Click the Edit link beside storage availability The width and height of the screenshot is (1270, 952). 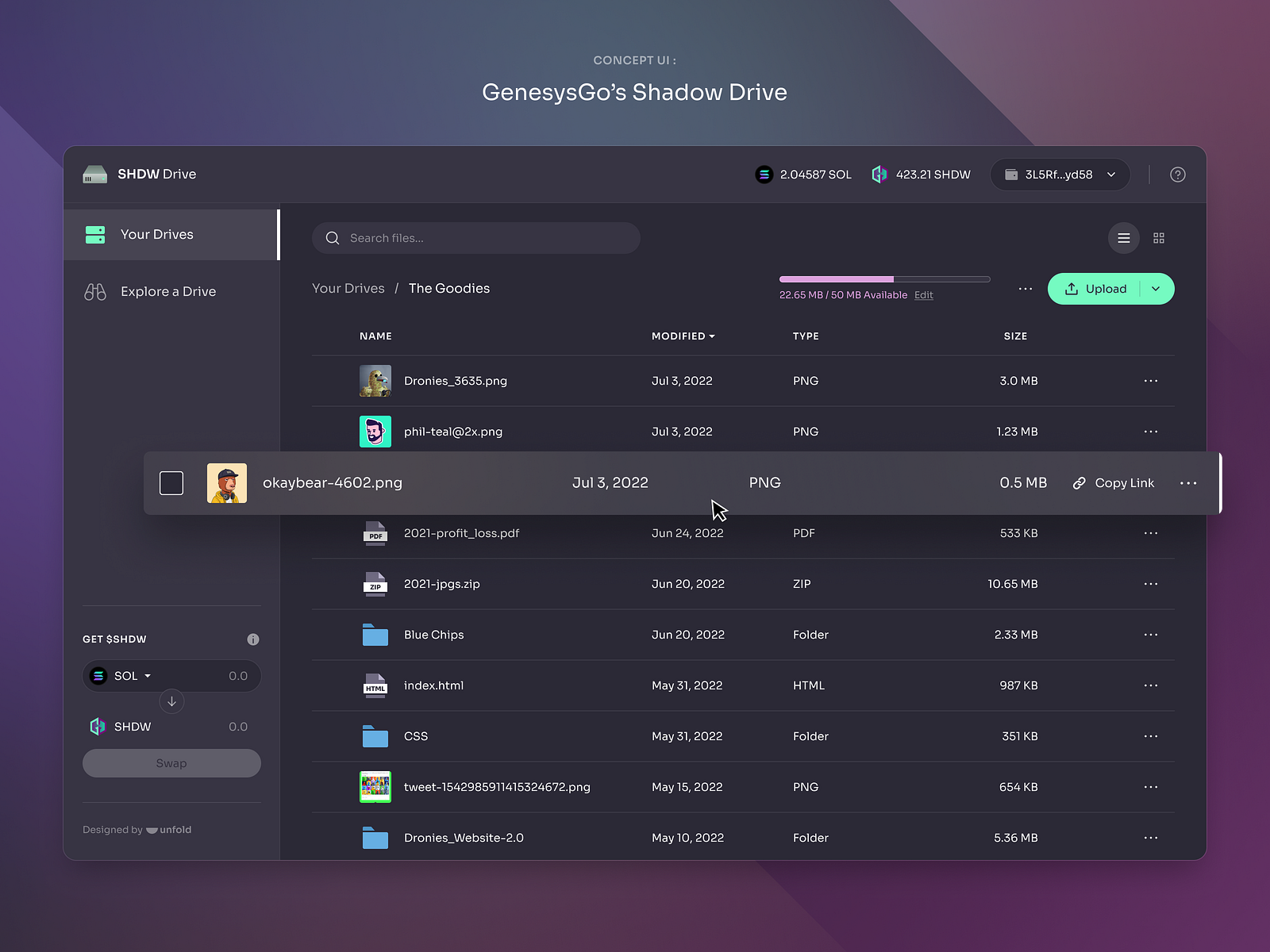(x=923, y=294)
